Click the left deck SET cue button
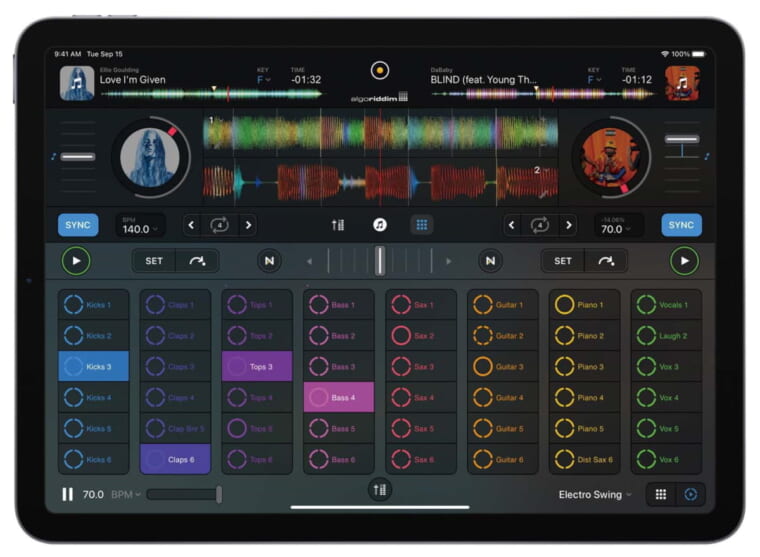The height and width of the screenshot is (557, 760). (x=154, y=261)
